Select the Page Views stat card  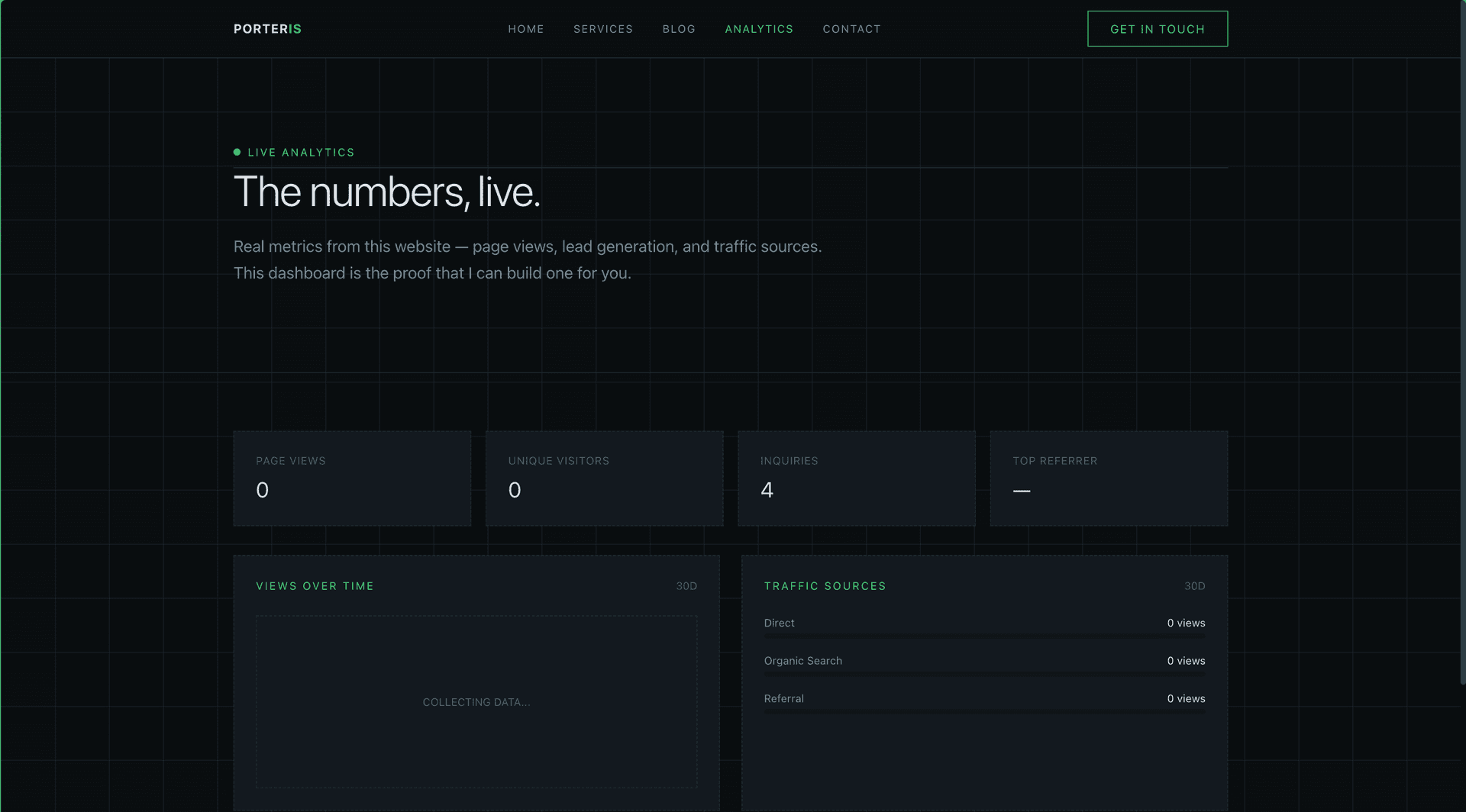(x=352, y=478)
